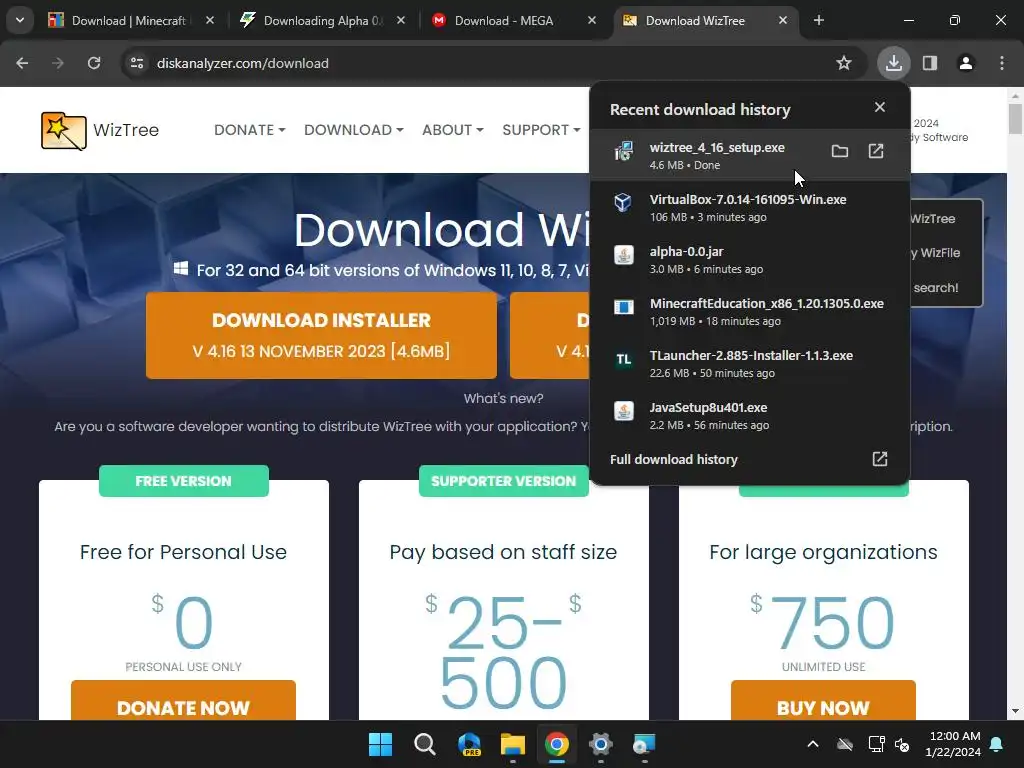The width and height of the screenshot is (1024, 768).
Task: Bookmark this page with star icon
Action: (x=844, y=63)
